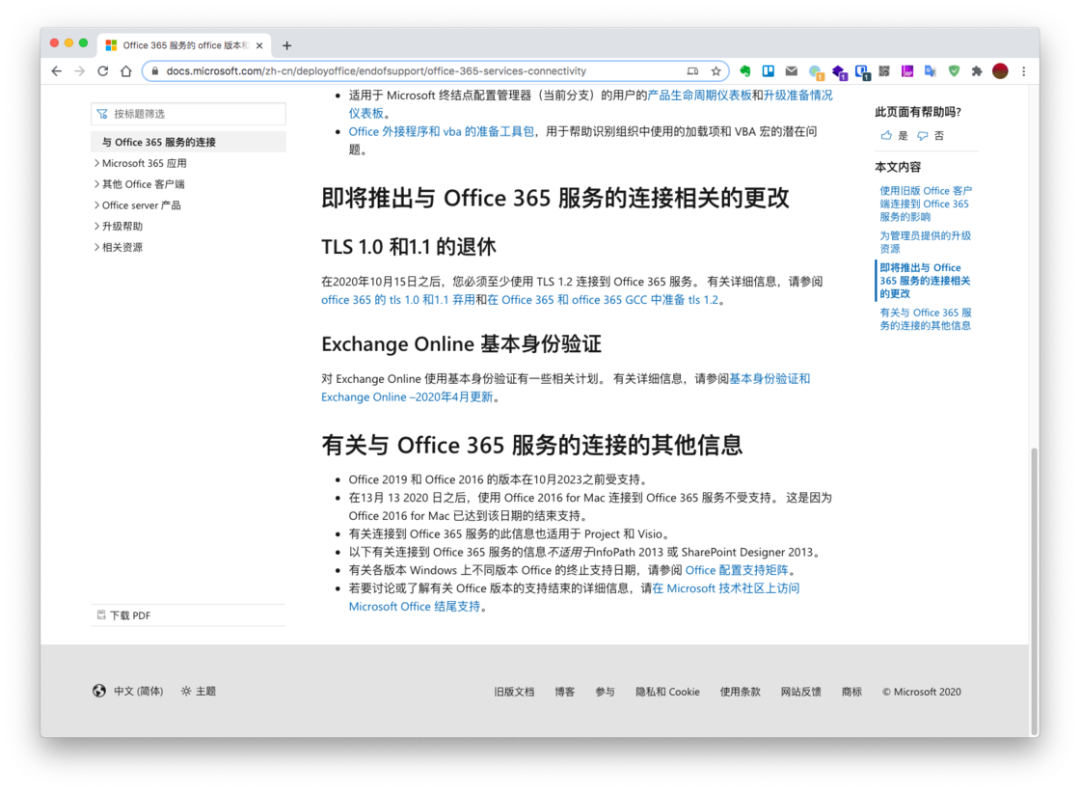Image resolution: width=1080 pixels, height=791 pixels.
Task: Open the purple layered extension with badge
Action: point(839,72)
